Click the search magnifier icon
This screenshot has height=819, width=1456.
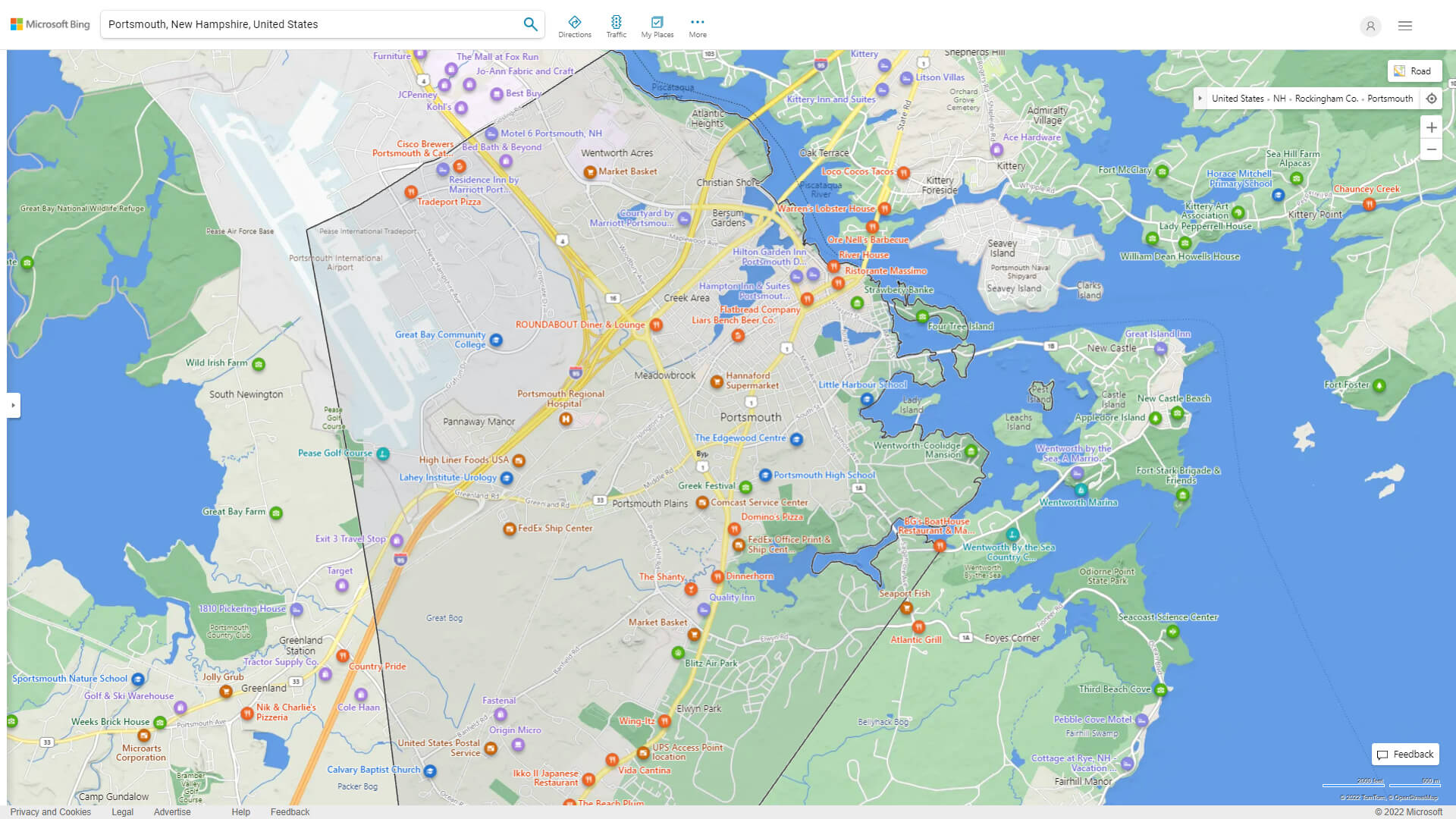pos(530,24)
